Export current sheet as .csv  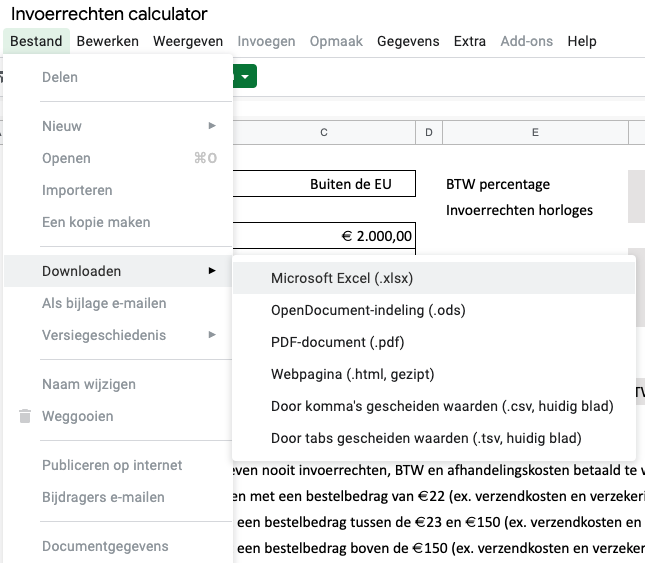coord(442,406)
